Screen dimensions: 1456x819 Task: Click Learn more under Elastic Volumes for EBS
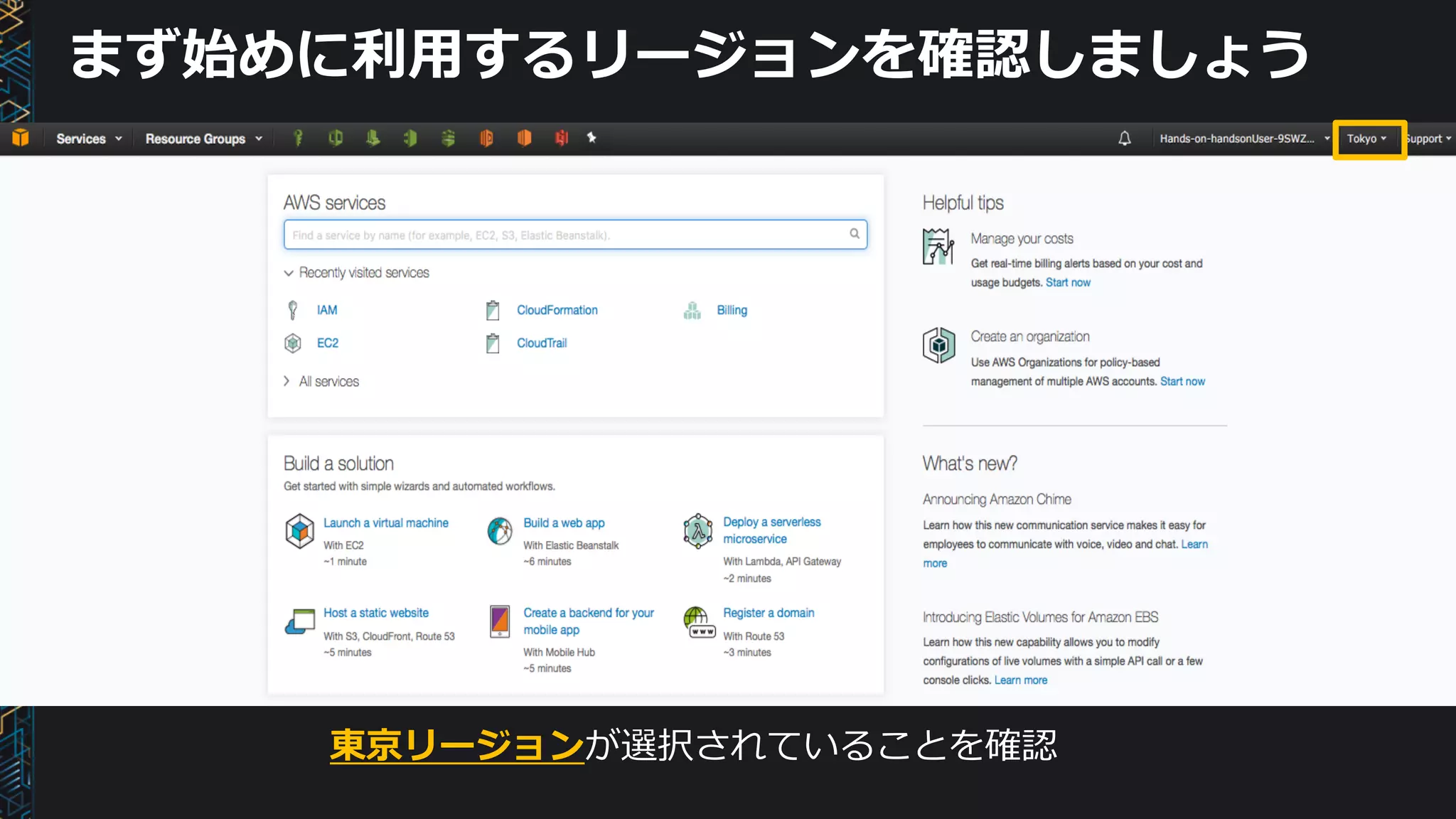point(1020,680)
